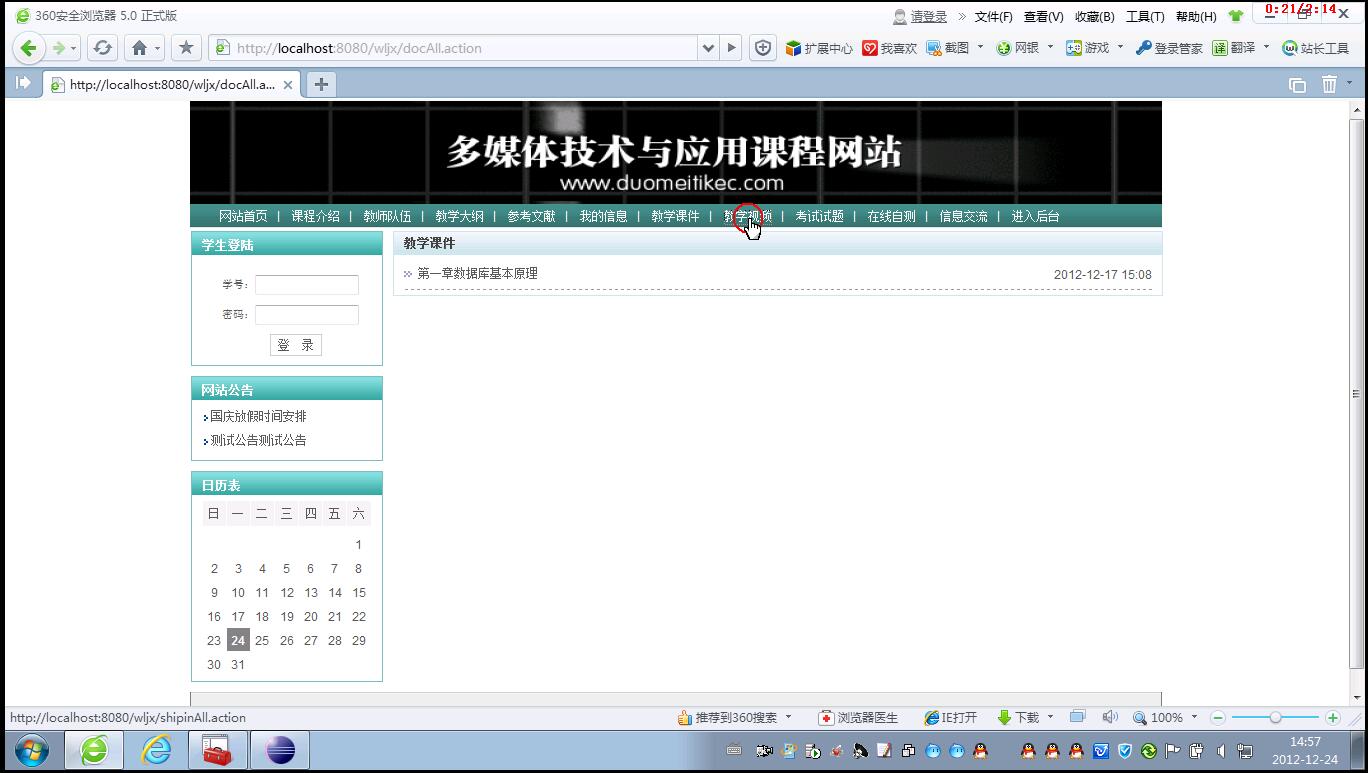Screen dimensions: 1368x773
Task: Expand the trash icon dropdown arrow
Action: 1349,83
